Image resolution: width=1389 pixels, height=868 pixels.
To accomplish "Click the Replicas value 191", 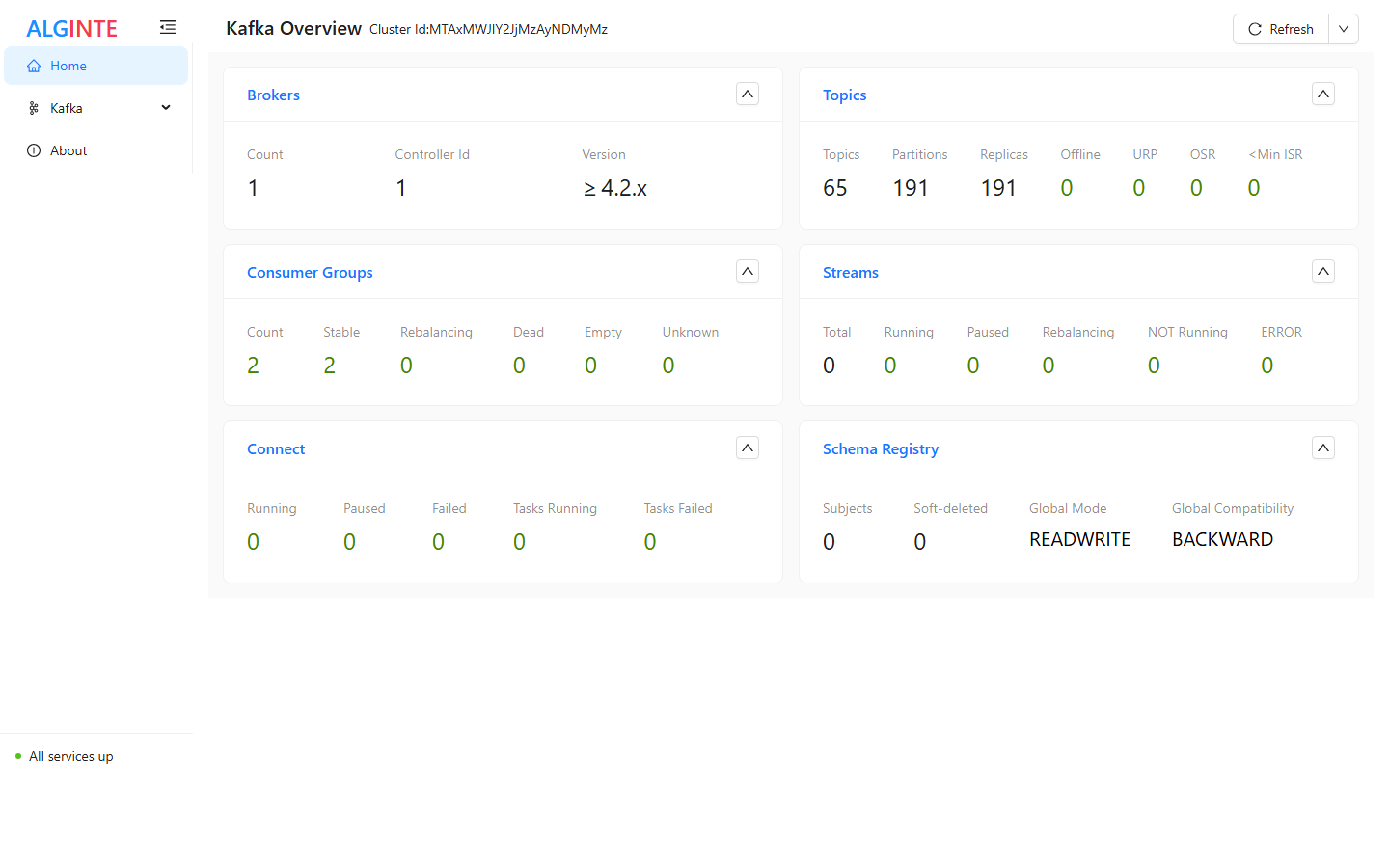I will tap(998, 188).
